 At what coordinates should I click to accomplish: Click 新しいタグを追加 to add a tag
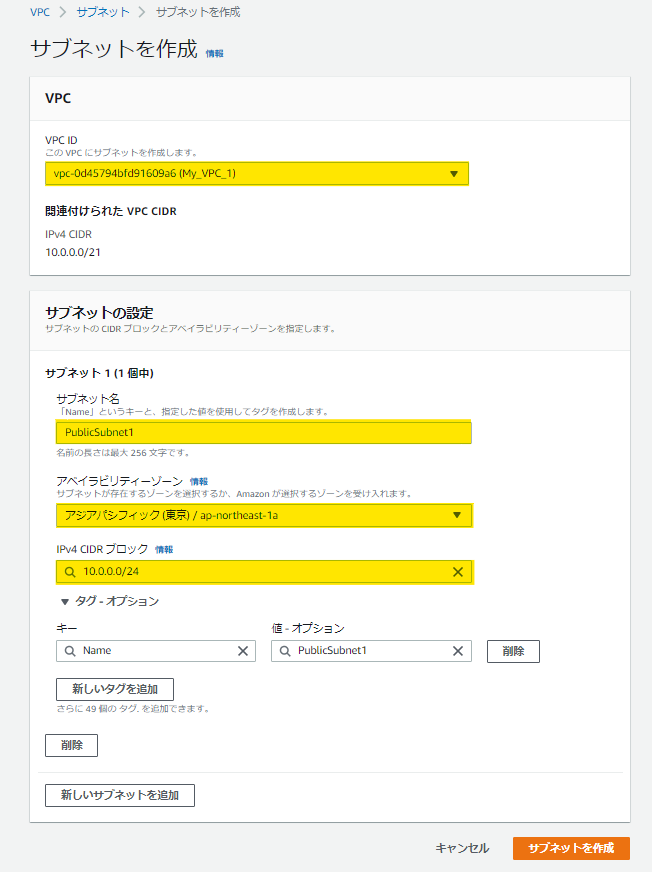(x=115, y=689)
